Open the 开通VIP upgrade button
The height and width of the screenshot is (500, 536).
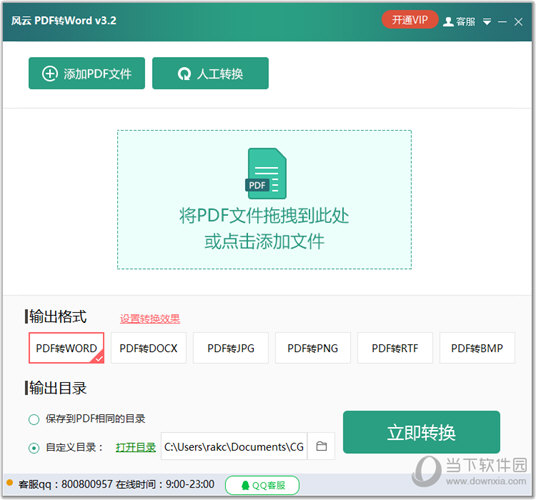click(x=410, y=20)
